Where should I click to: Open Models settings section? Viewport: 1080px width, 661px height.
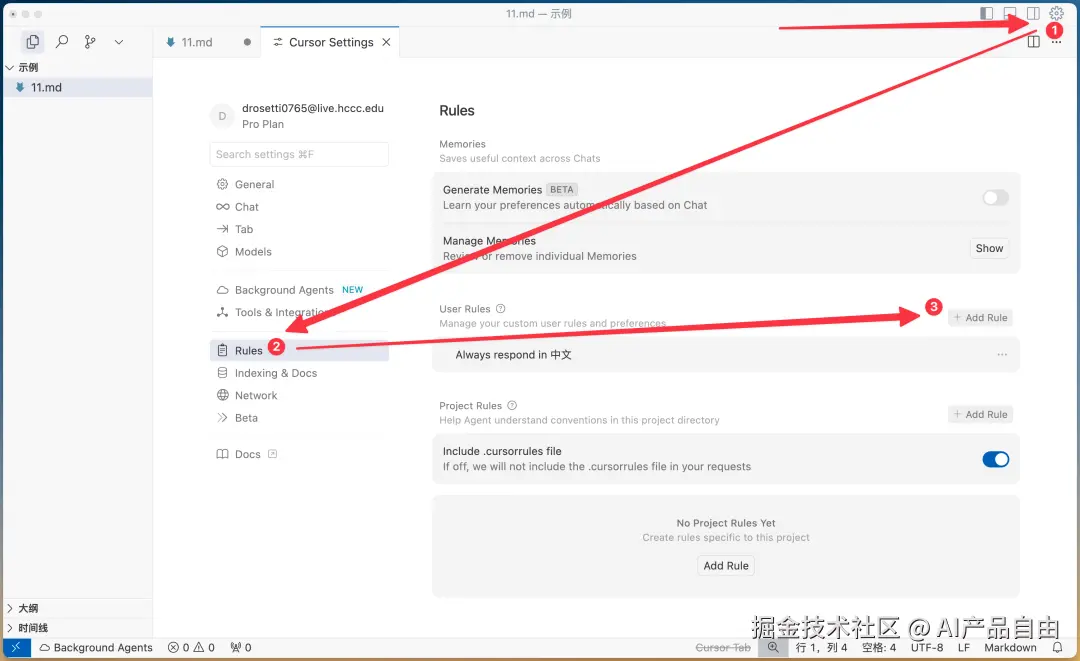[x=299, y=252]
